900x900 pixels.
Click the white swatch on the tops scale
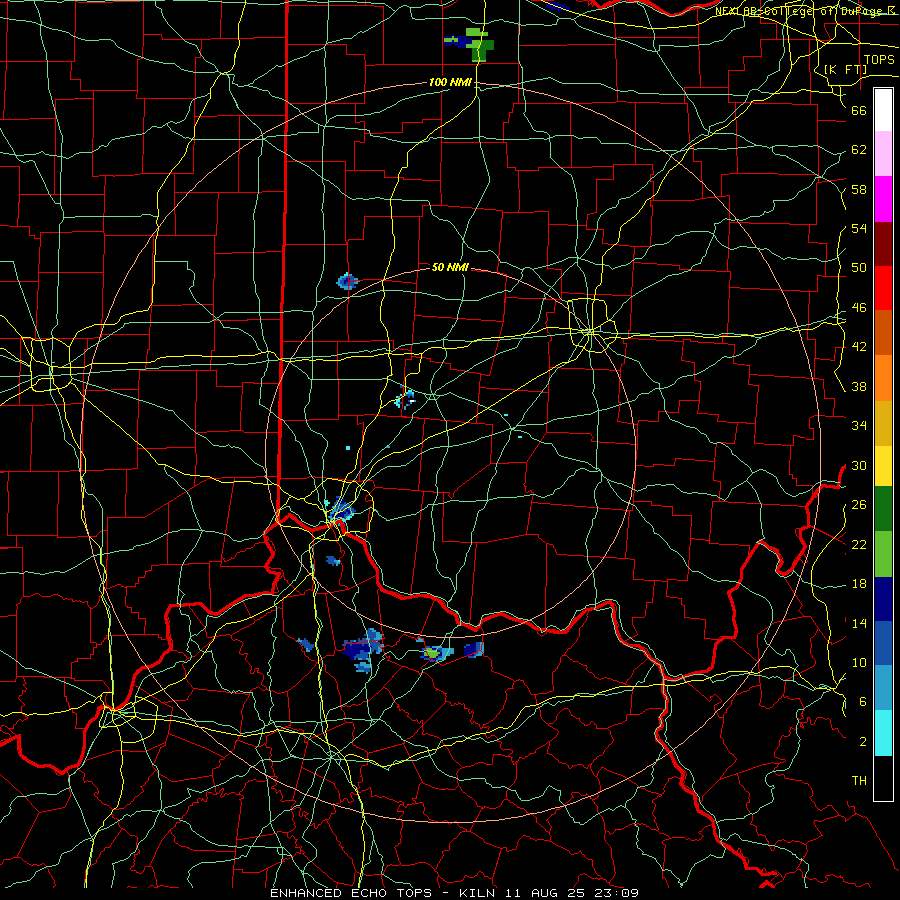[883, 110]
